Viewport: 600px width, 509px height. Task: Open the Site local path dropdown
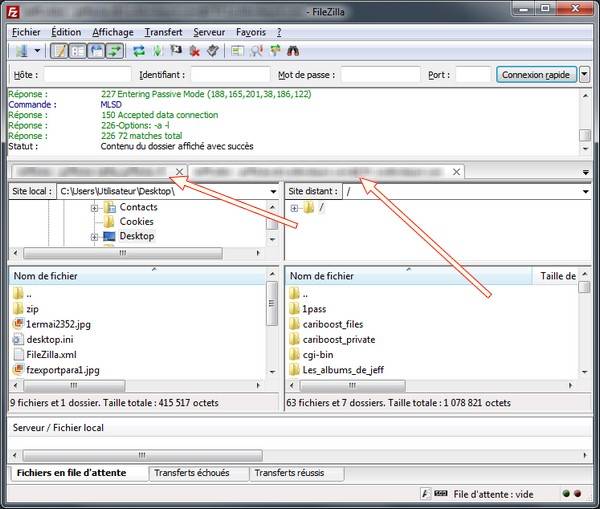[274, 191]
